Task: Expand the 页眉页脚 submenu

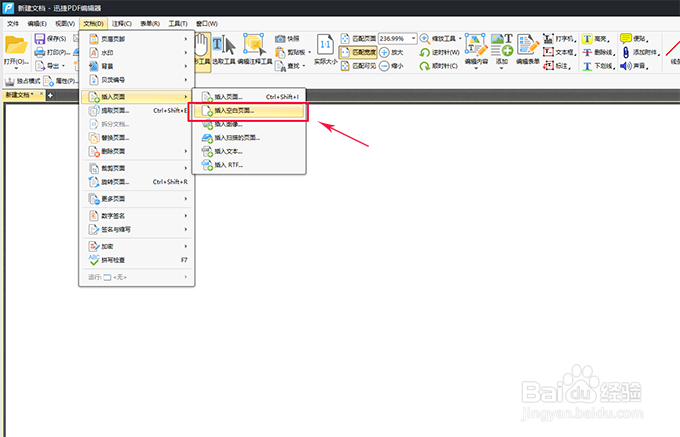Action: 137,39
